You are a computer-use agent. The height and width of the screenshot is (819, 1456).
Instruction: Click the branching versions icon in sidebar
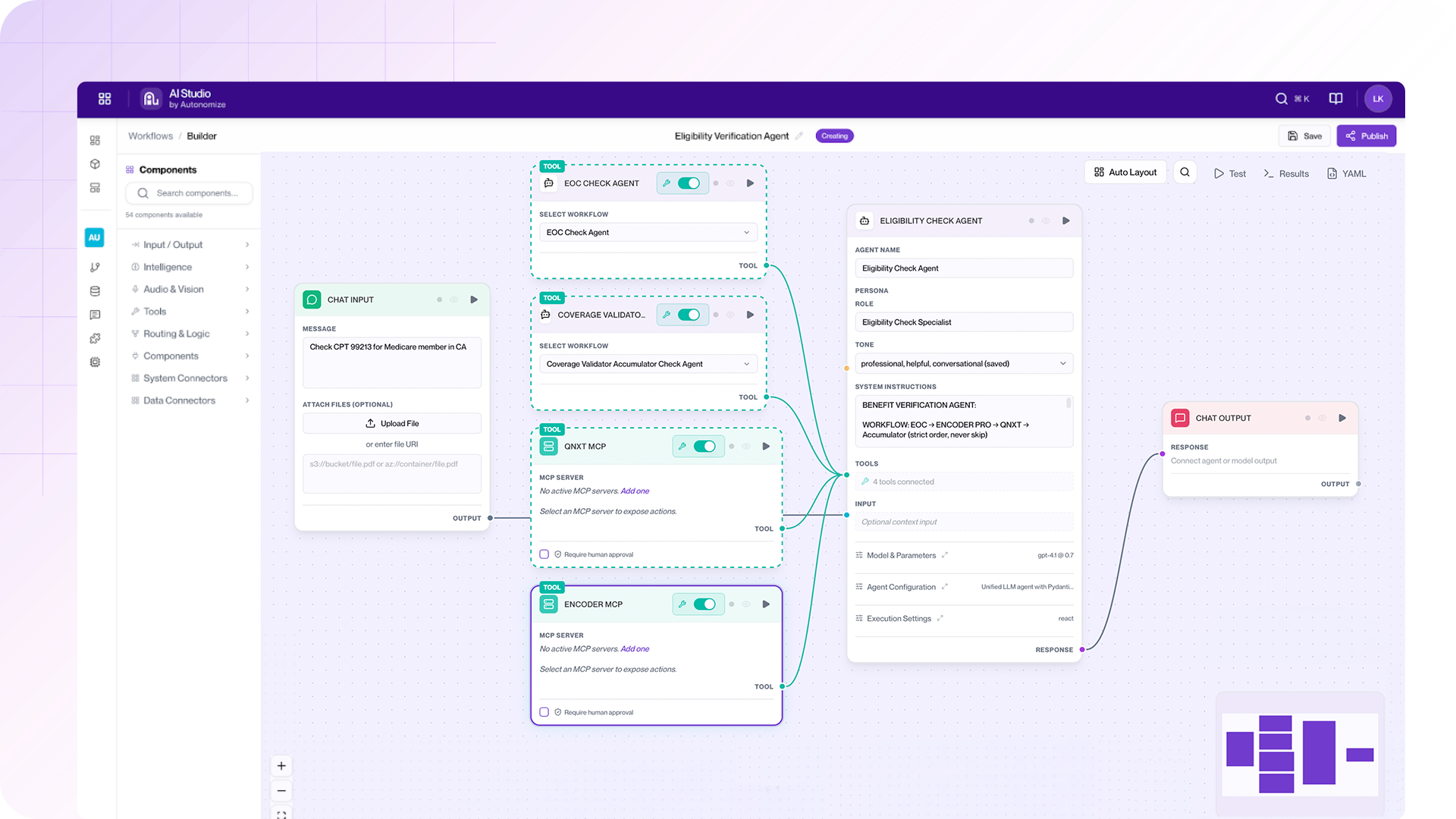point(95,267)
